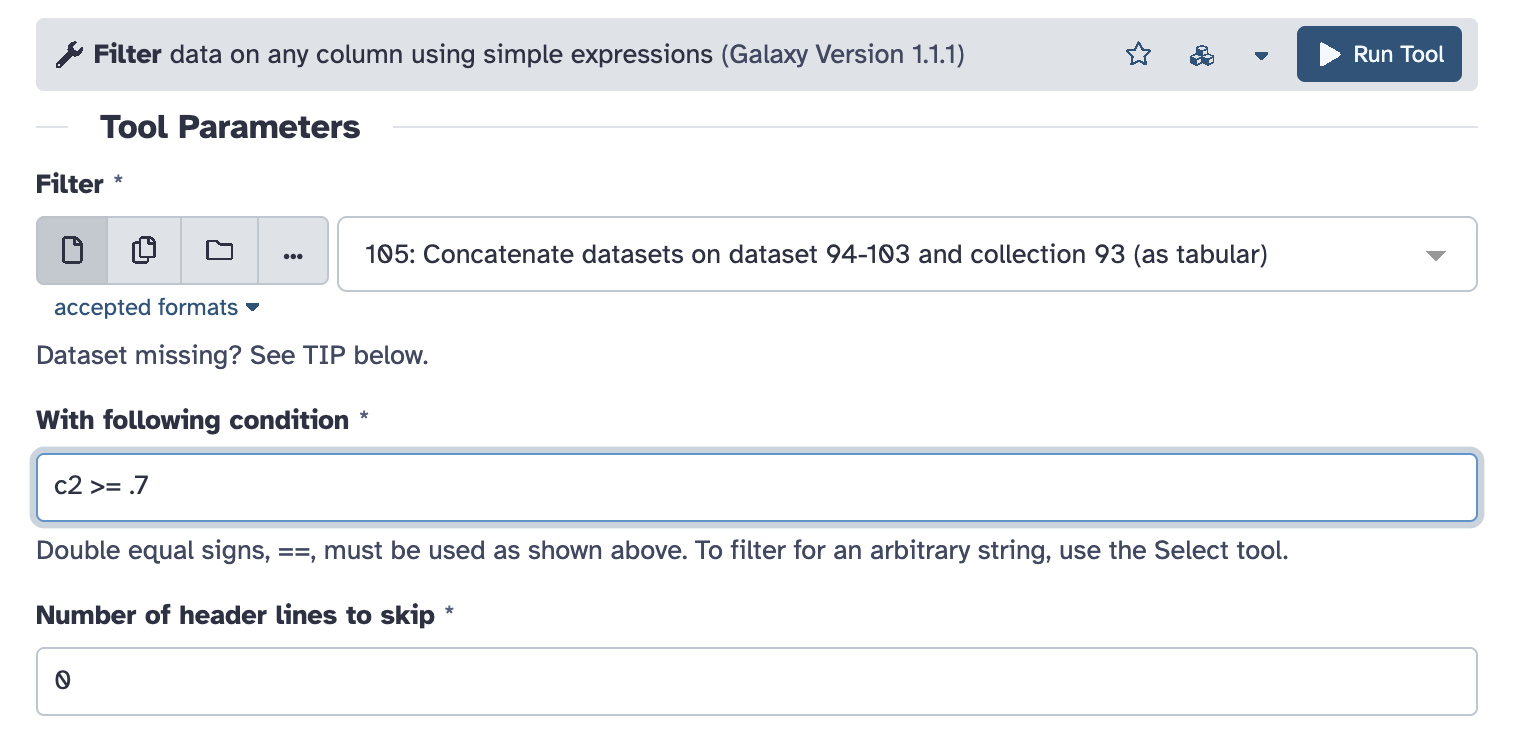Click 'Dataset missing? See TIP below' text

[x=232, y=356]
